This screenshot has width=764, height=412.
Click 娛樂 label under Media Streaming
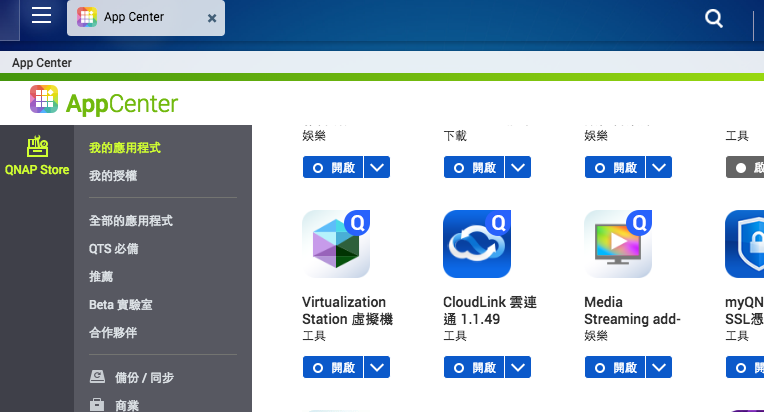(596, 336)
